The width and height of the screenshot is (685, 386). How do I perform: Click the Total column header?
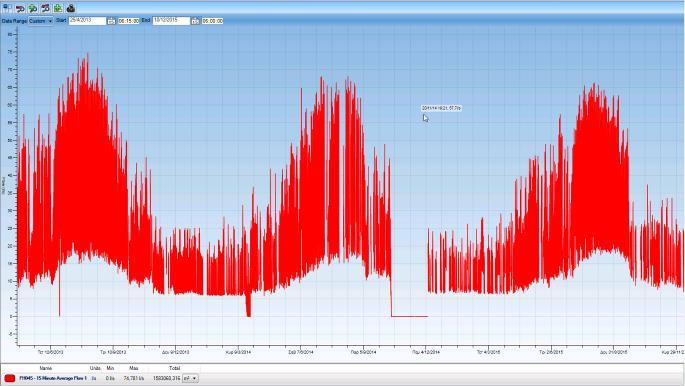tap(174, 368)
